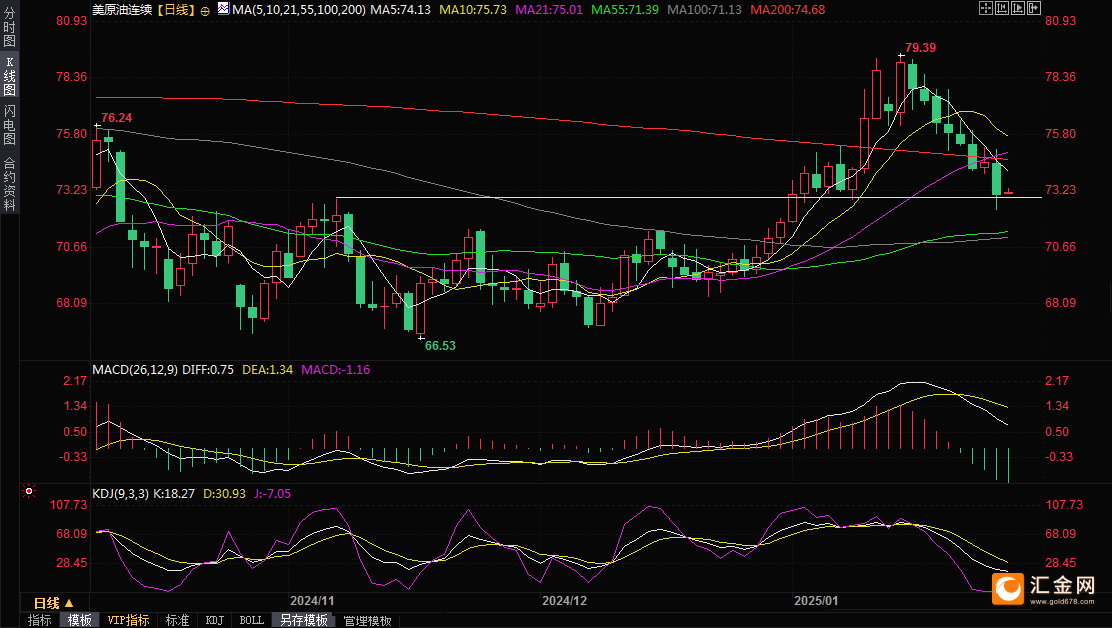The image size is (1112, 628).
Task: Click the small red gear icon beside KDJ
Action: click(29, 492)
